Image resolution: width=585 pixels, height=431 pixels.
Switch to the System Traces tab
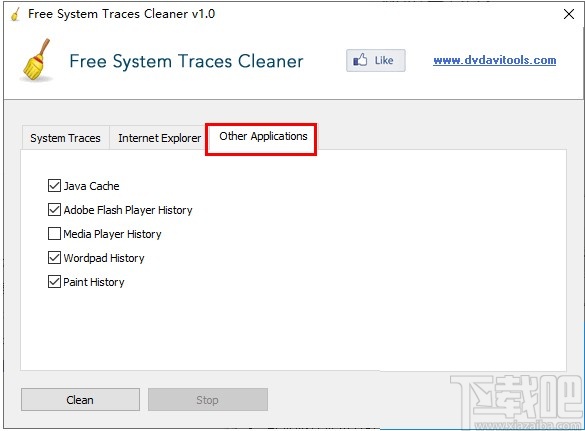[65, 138]
